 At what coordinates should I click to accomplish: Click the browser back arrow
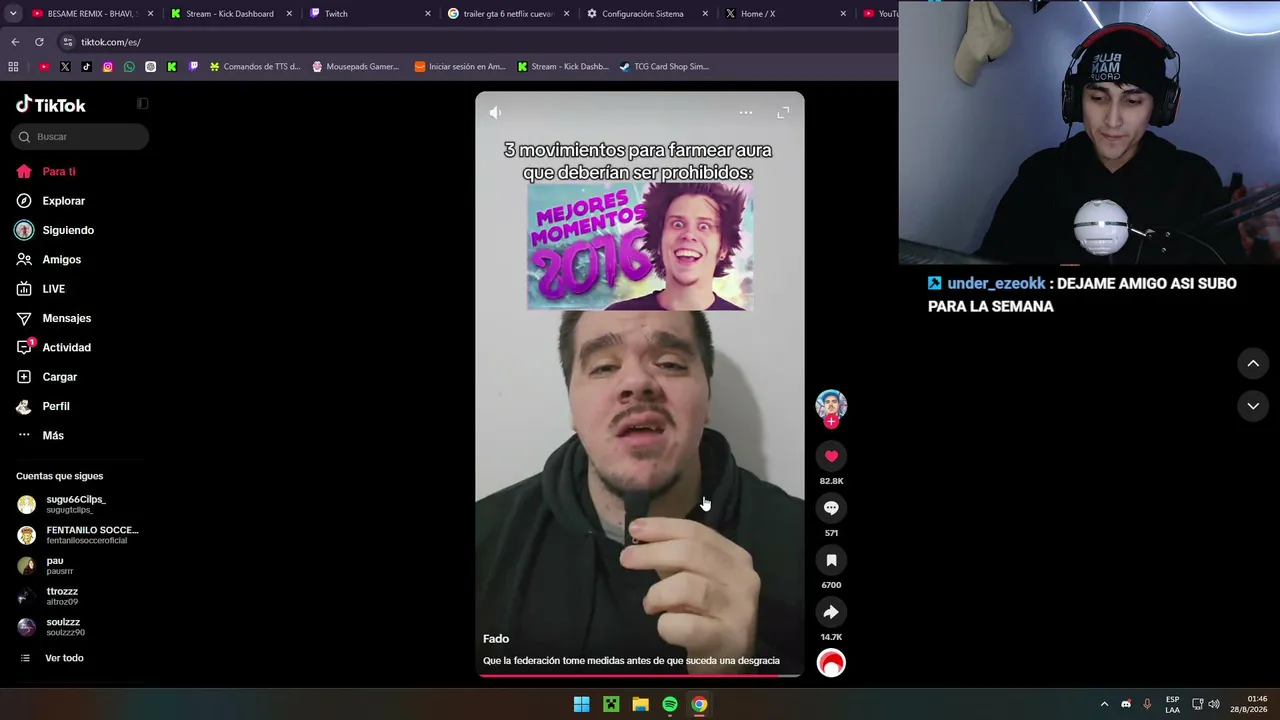tap(15, 42)
